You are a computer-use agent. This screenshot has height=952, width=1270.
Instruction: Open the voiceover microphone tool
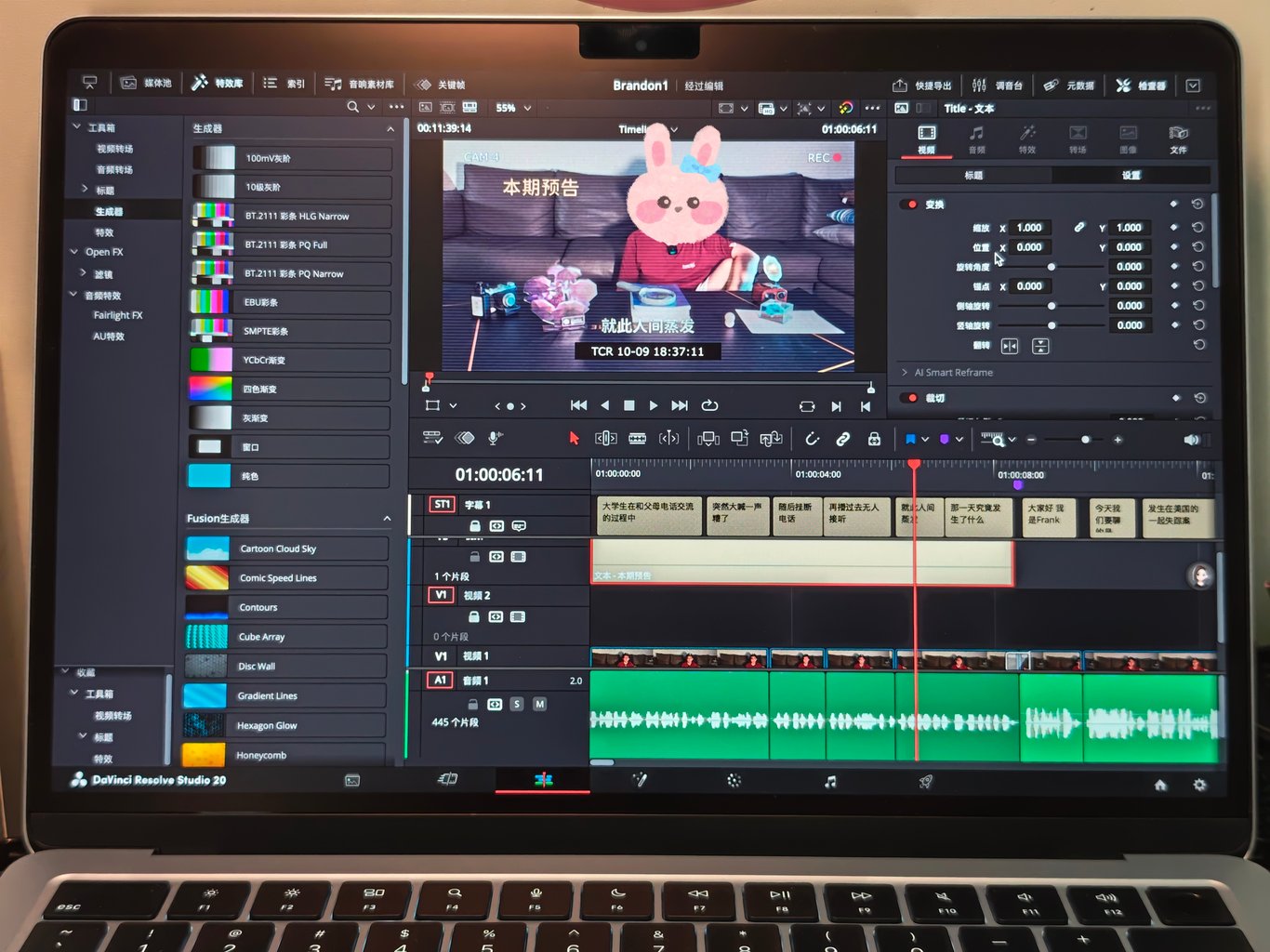click(x=495, y=438)
